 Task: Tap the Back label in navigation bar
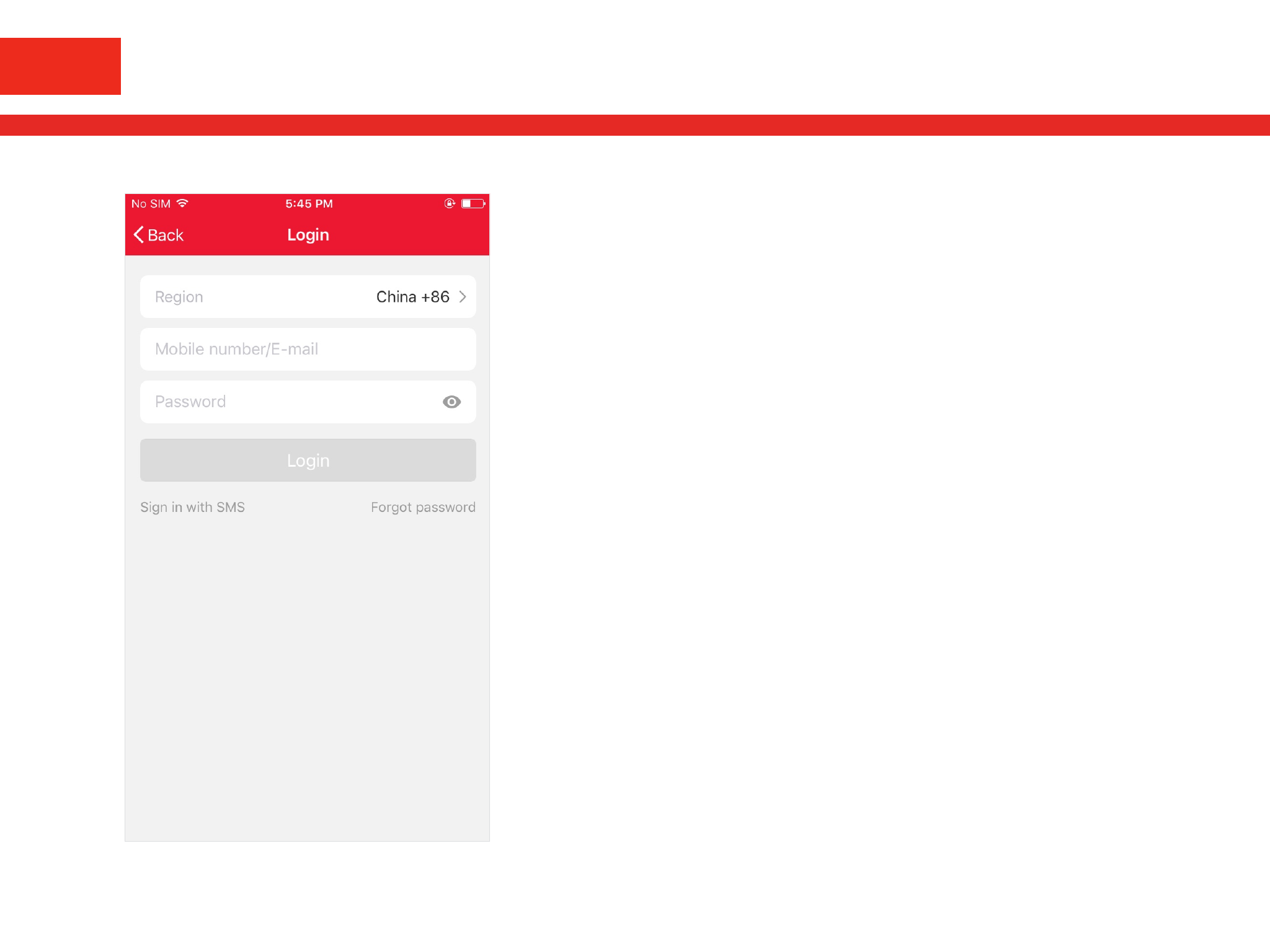(x=166, y=236)
